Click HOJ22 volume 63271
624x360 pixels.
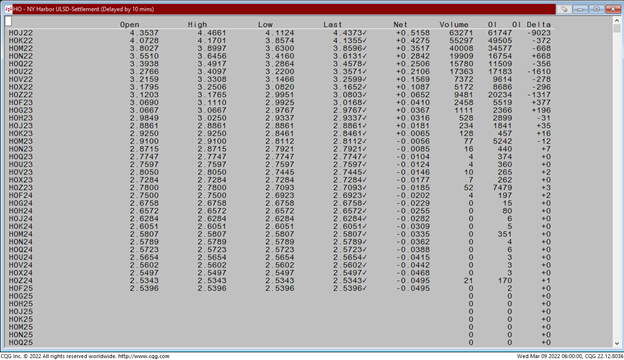[461, 33]
